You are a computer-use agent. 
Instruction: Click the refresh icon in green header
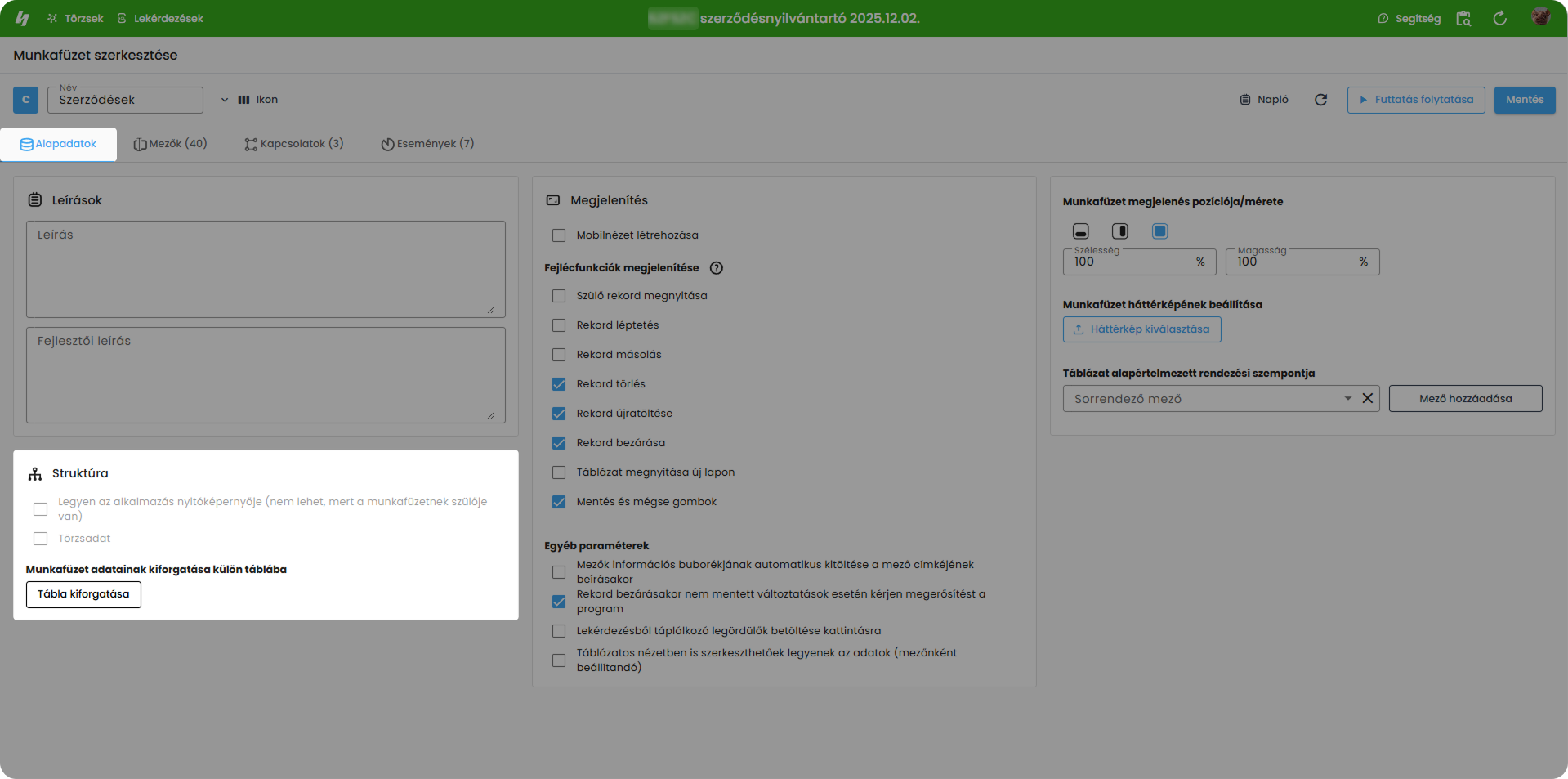(1499, 18)
